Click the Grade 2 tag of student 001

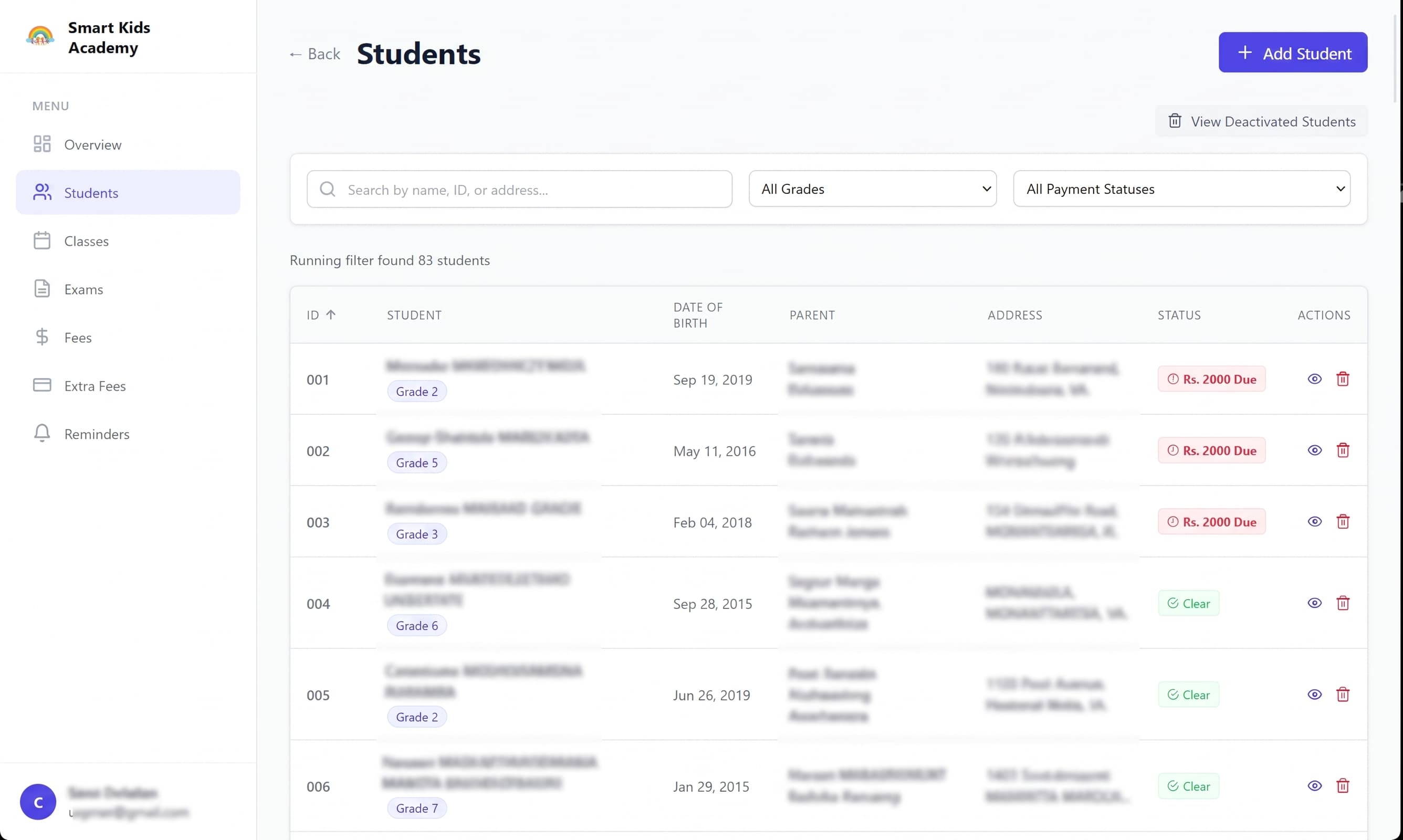tap(416, 391)
